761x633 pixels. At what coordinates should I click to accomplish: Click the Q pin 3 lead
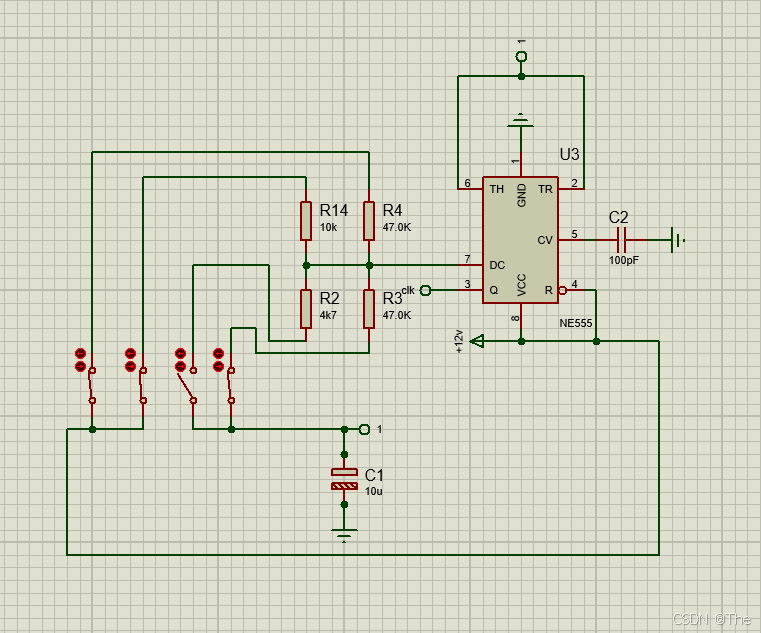pyautogui.click(x=470, y=290)
